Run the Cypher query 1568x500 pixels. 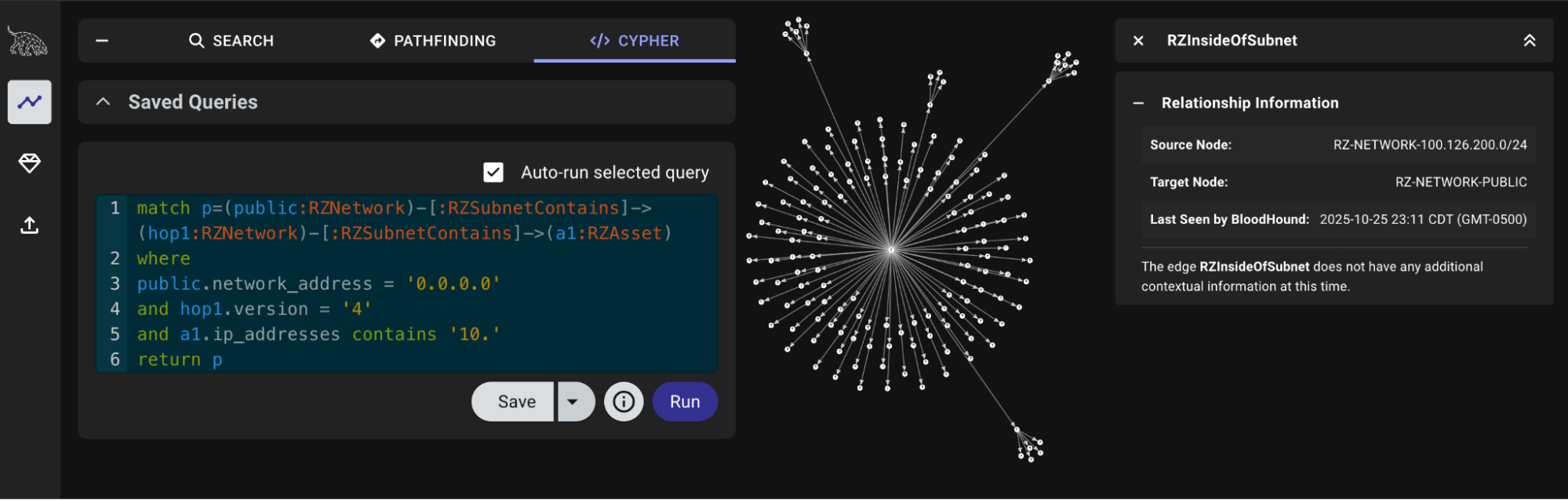click(x=685, y=402)
